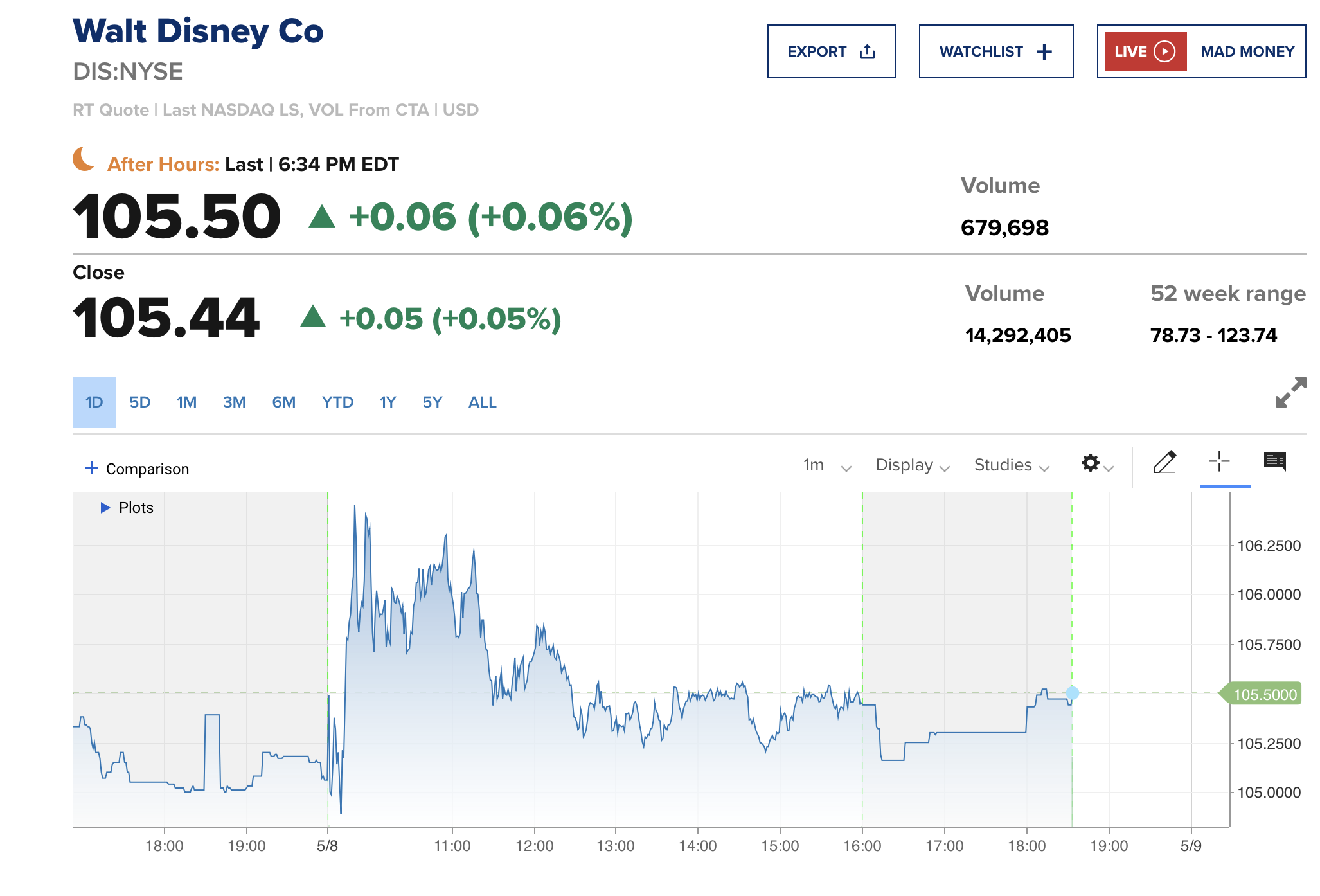The image size is (1320, 896).
Task: Select the 1D range toggle
Action: pyautogui.click(x=94, y=402)
